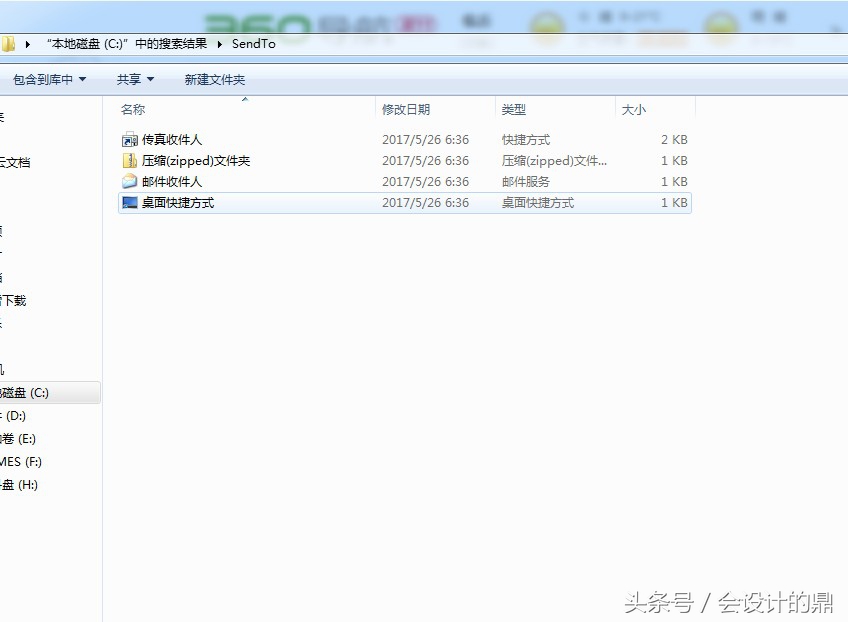The image size is (848, 622).
Task: Open drive (D:) from the sidebar
Action: (29, 415)
